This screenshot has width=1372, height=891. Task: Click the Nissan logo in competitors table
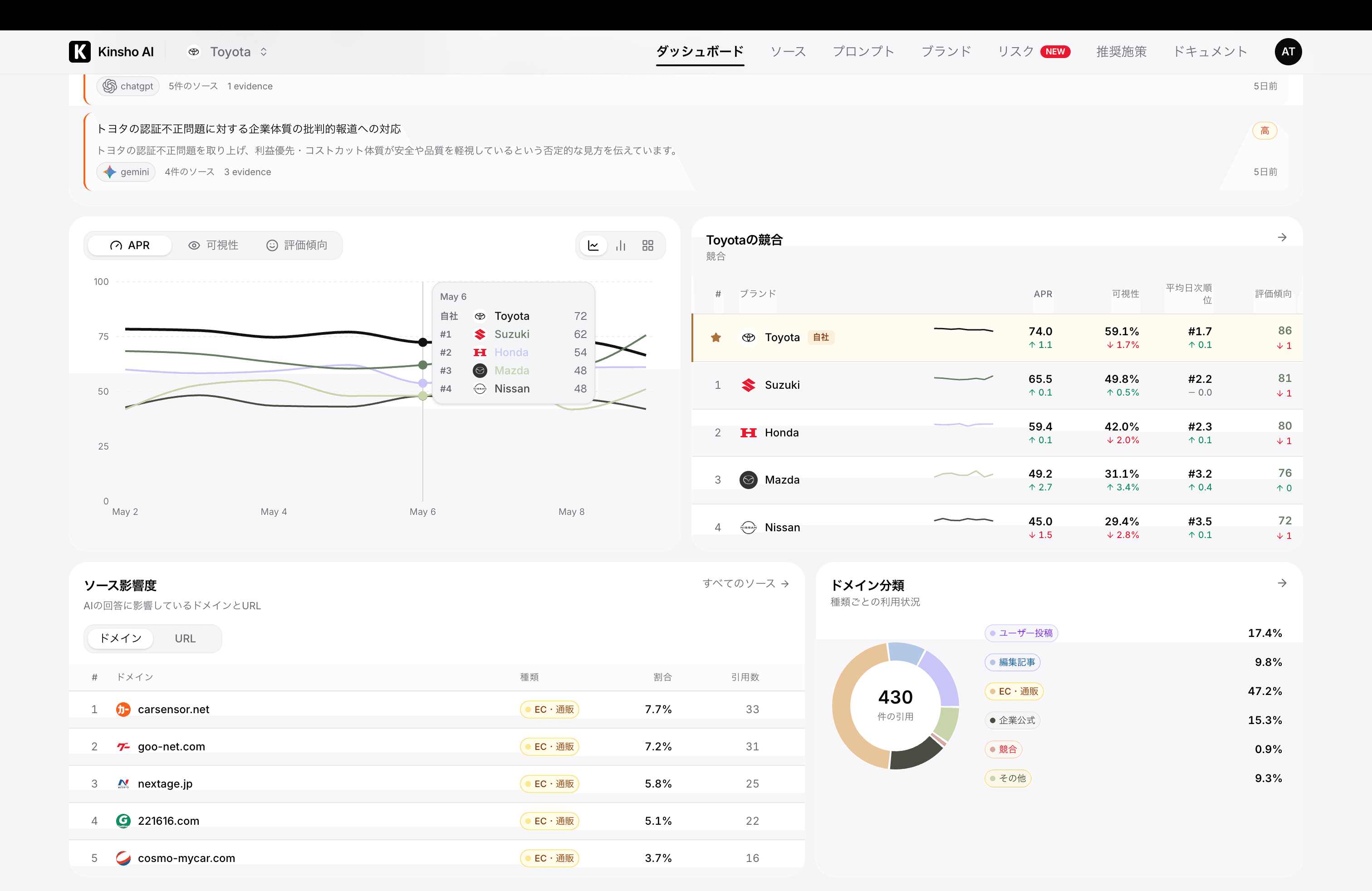748,527
